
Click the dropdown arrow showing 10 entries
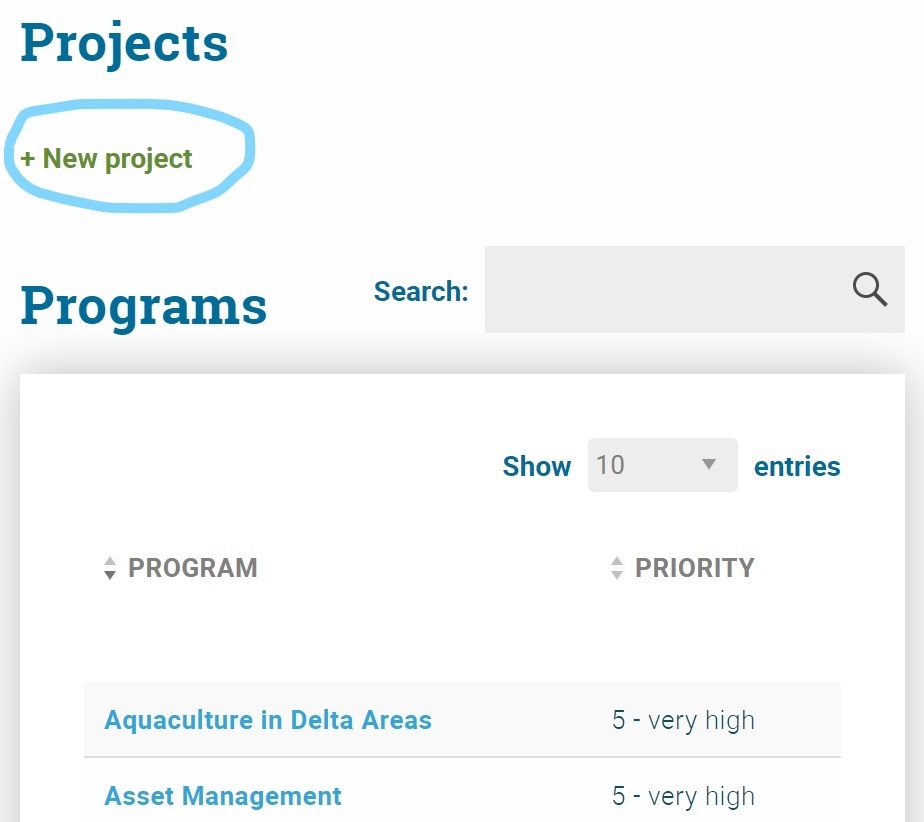tap(709, 464)
